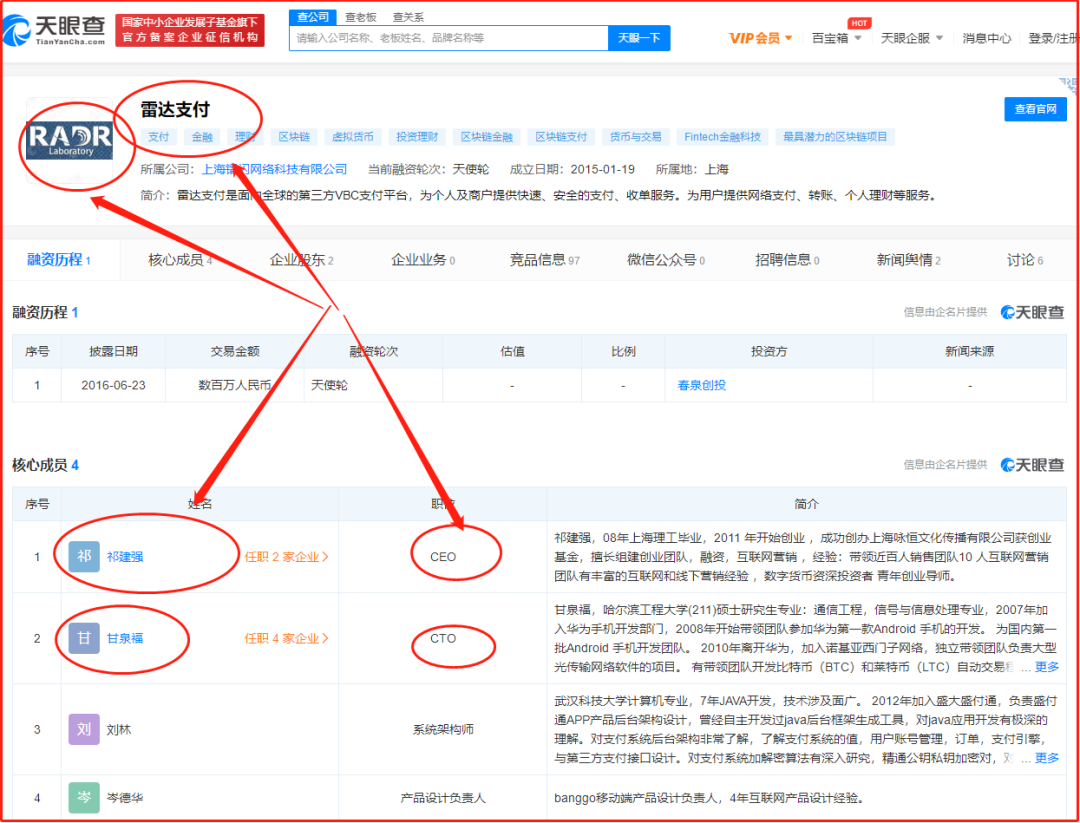Select the 查公司 search tab
1080x823 pixels.
tap(313, 17)
